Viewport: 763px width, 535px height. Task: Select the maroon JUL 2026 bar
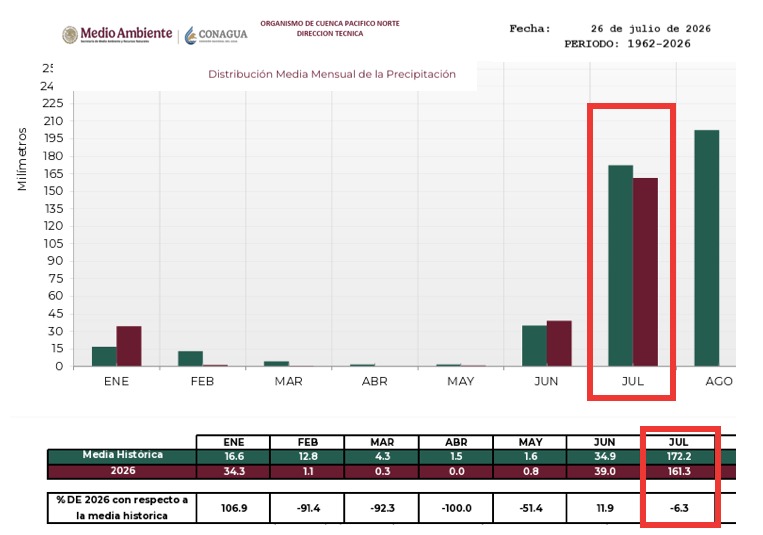645,272
